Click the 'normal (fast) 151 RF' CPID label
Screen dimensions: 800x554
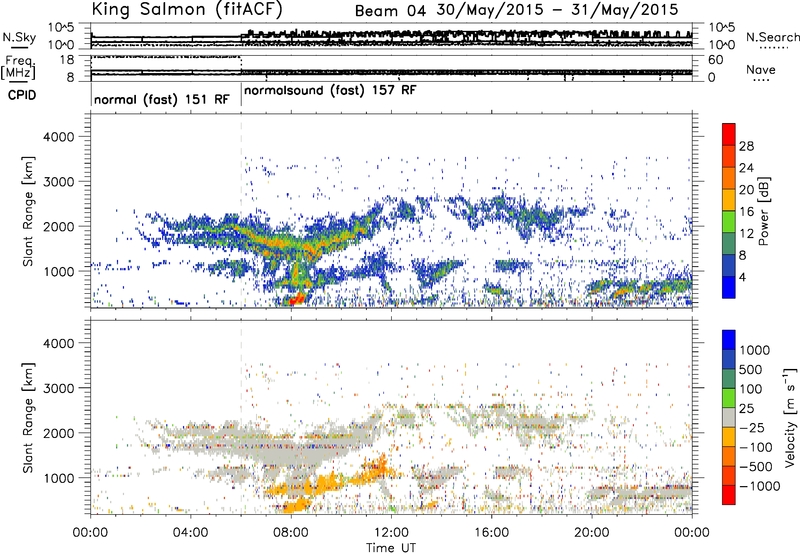[x=162, y=99]
